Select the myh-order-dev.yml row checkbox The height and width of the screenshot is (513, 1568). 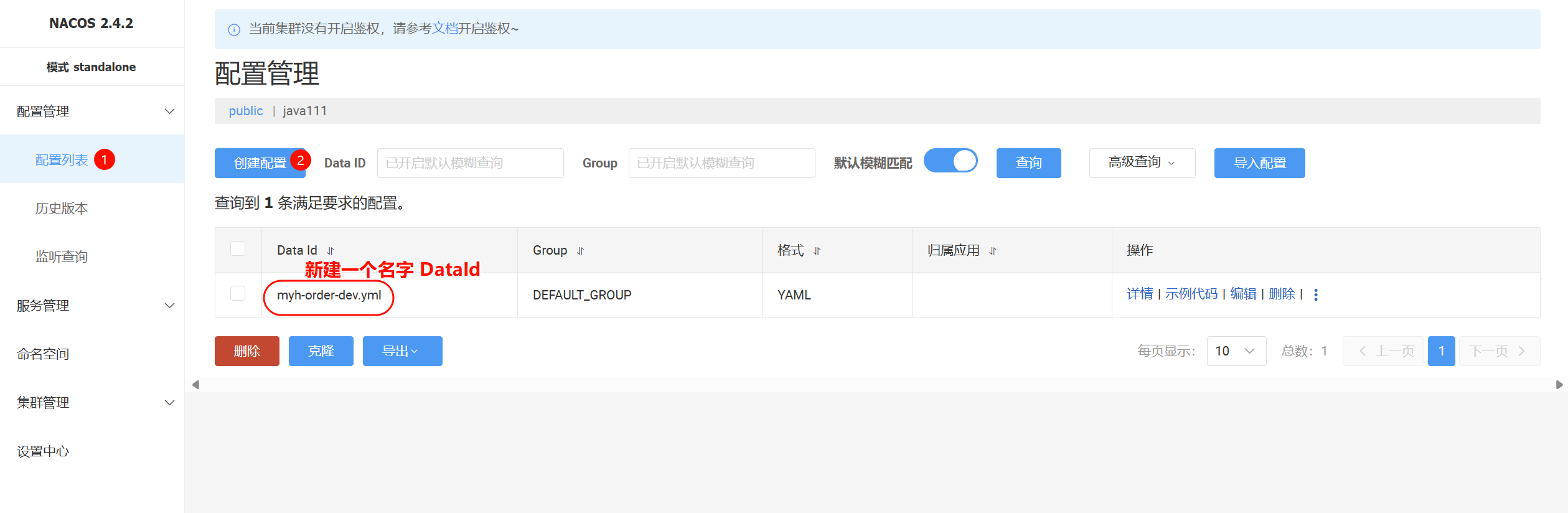click(x=238, y=293)
